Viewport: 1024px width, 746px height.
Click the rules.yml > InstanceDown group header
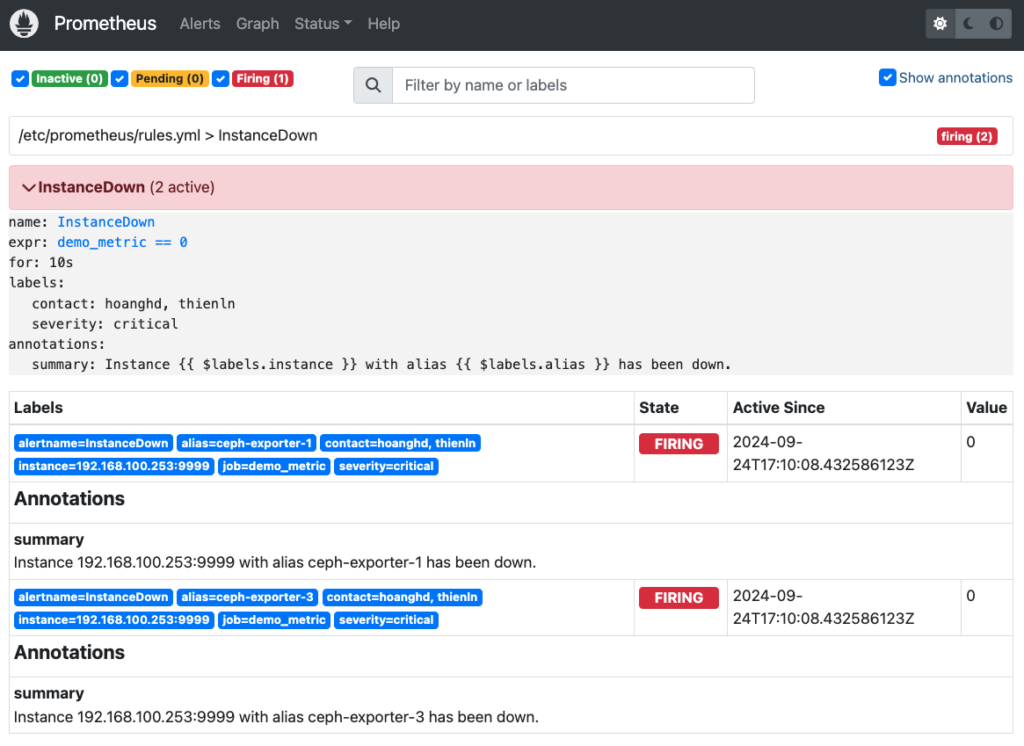click(511, 136)
